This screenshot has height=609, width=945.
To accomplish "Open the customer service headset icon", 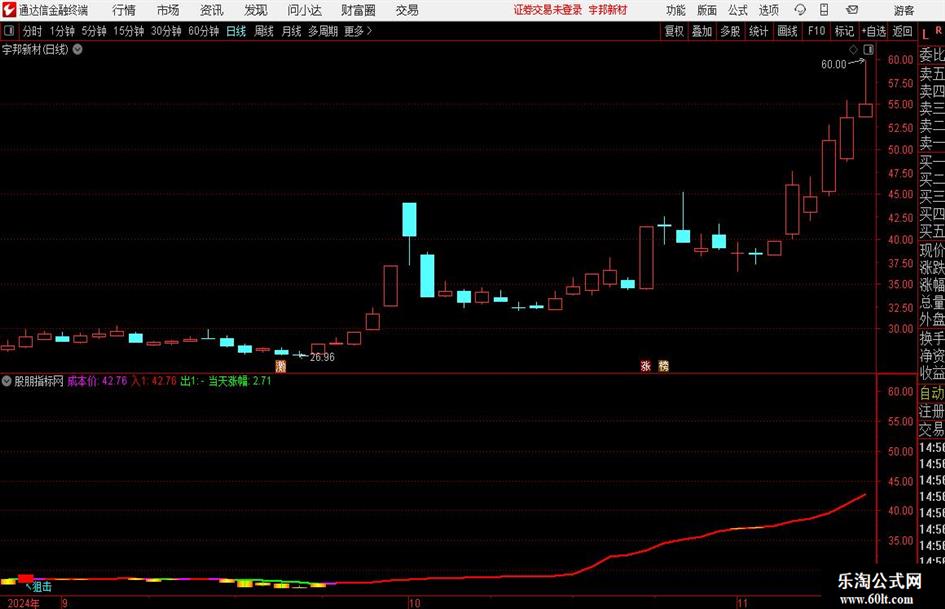I will click(x=800, y=10).
